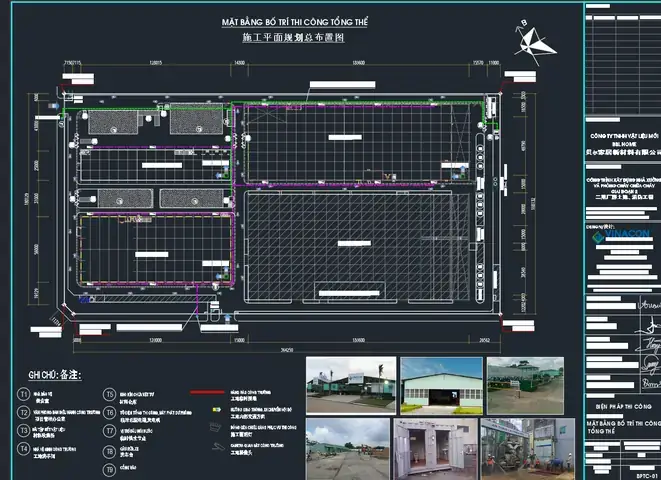
Task: Open the photo of workers and concrete mixer
Action: click(527, 449)
